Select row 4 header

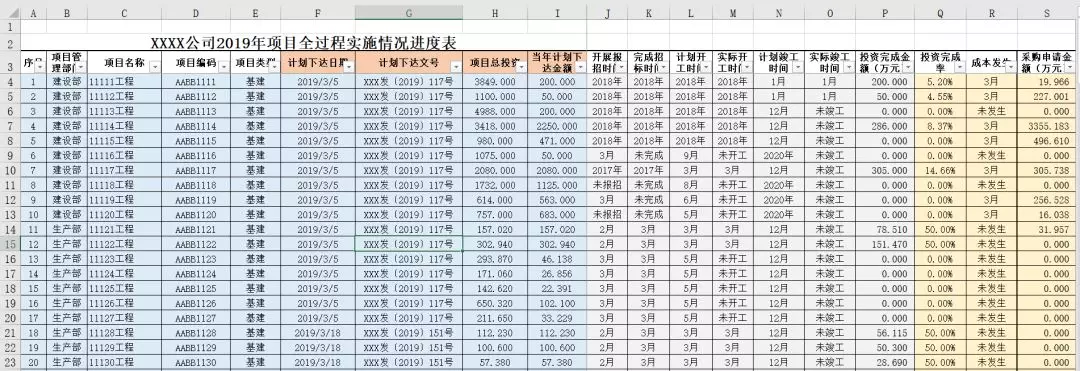(x=10, y=81)
